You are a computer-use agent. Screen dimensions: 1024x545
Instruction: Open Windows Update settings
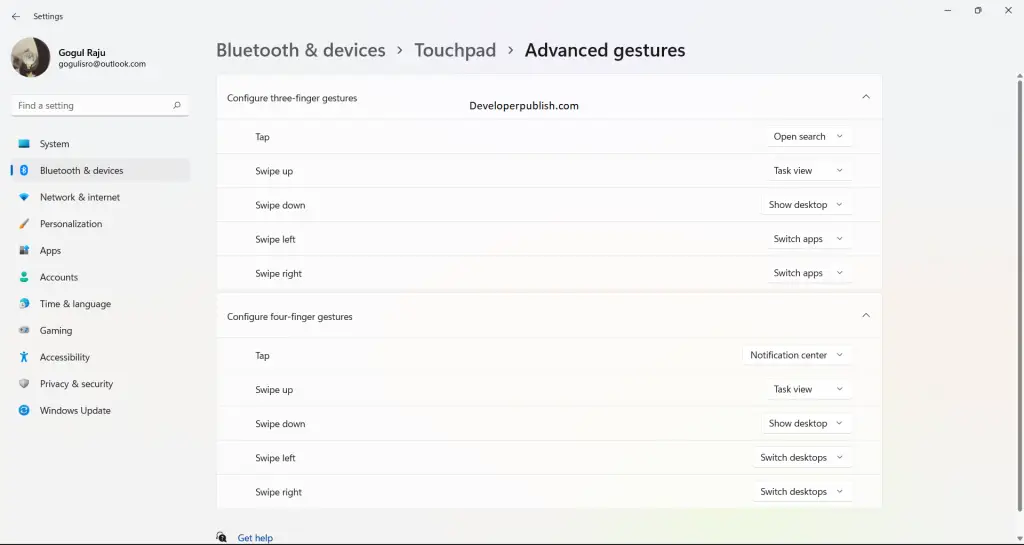click(x=100, y=411)
